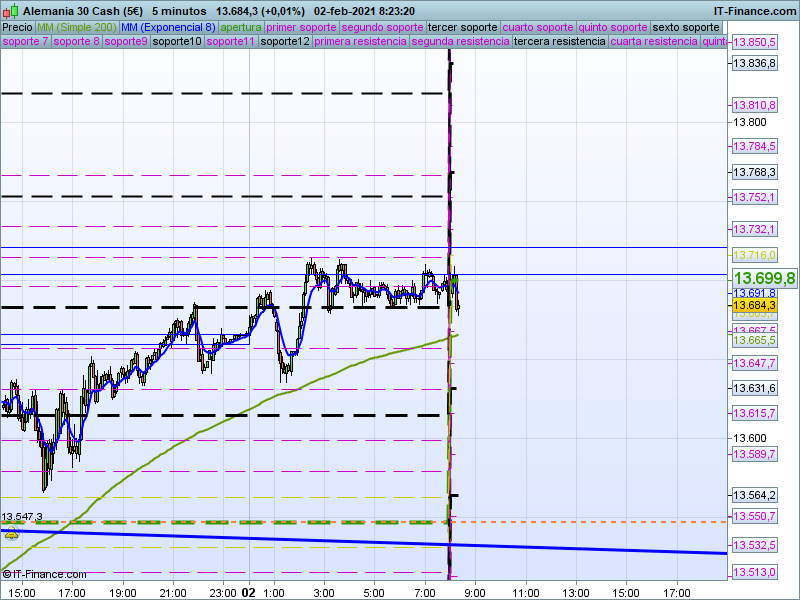Click the apertura indicator label
800x600 pixels.
[x=241, y=27]
